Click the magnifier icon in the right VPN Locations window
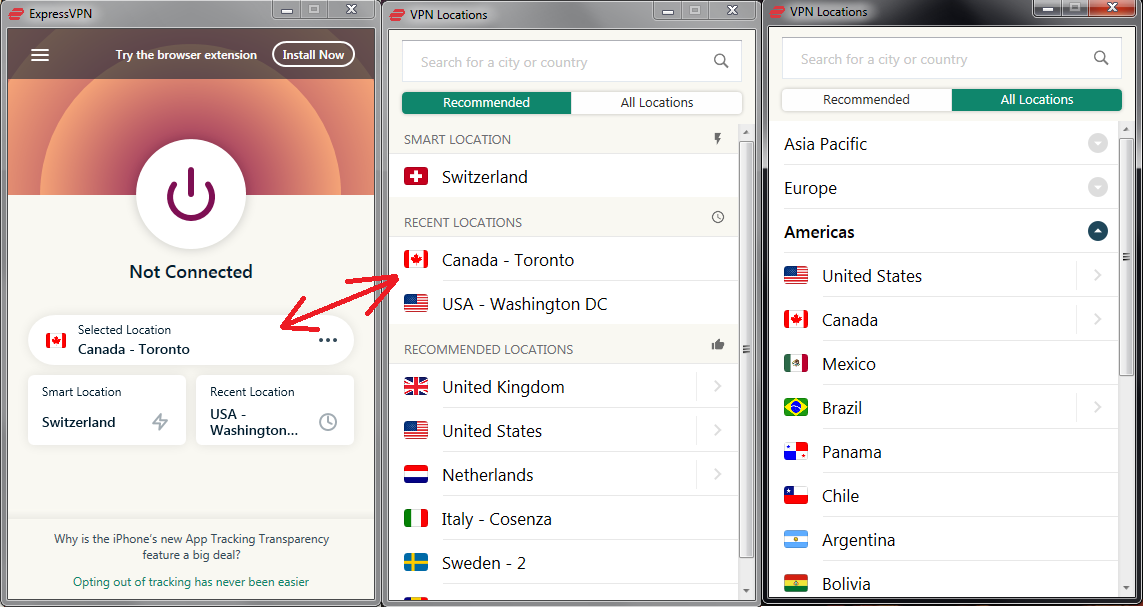Screen dimensions: 1143x607 pos(1101,58)
